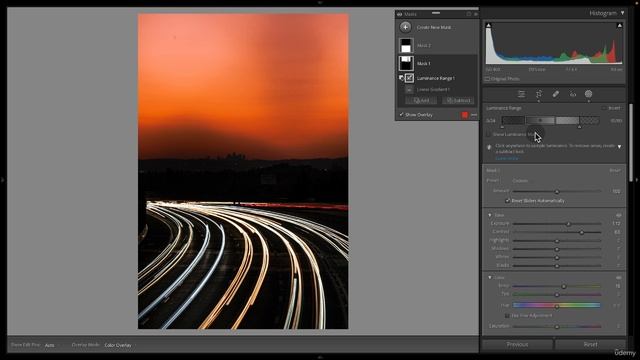
Task: Enable Use Fine Adjustment checkbox
Action: click(507, 316)
